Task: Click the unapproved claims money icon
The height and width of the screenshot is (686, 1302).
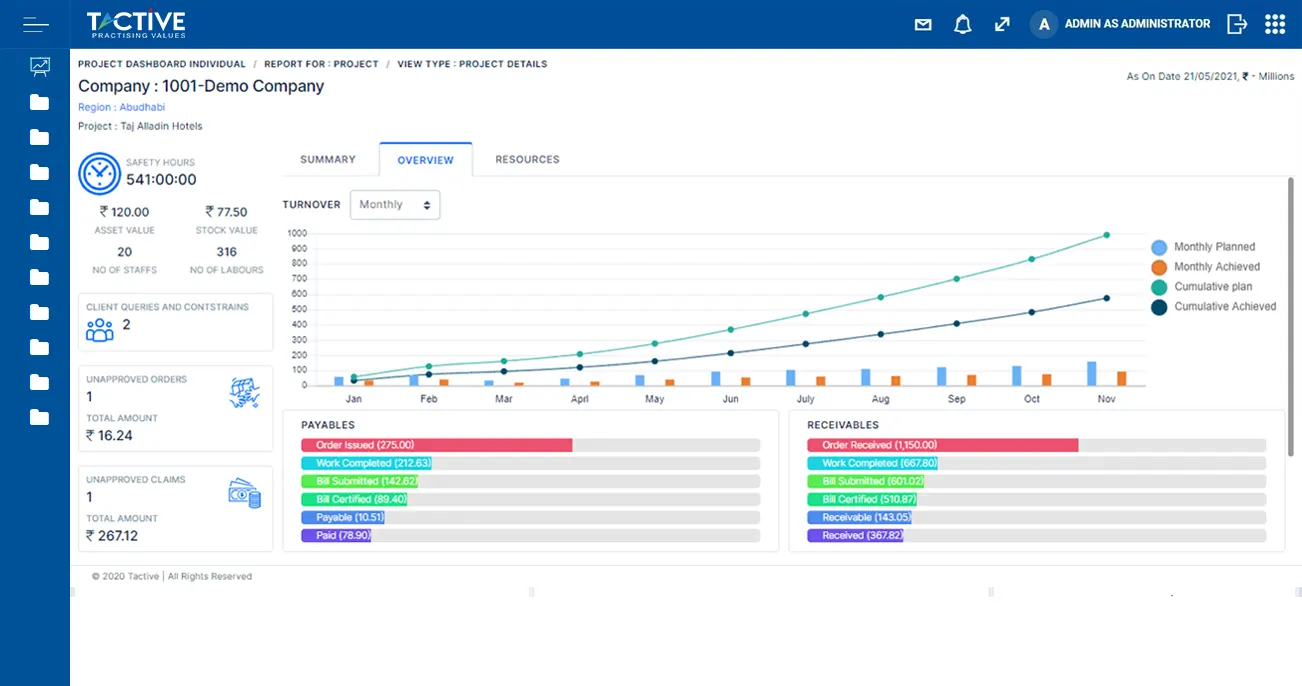Action: point(245,493)
